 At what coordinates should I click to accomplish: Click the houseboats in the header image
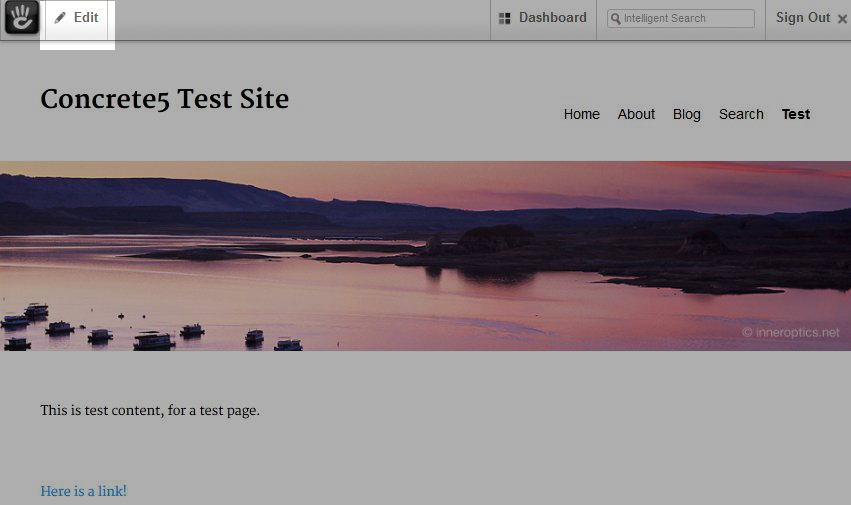tap(153, 340)
